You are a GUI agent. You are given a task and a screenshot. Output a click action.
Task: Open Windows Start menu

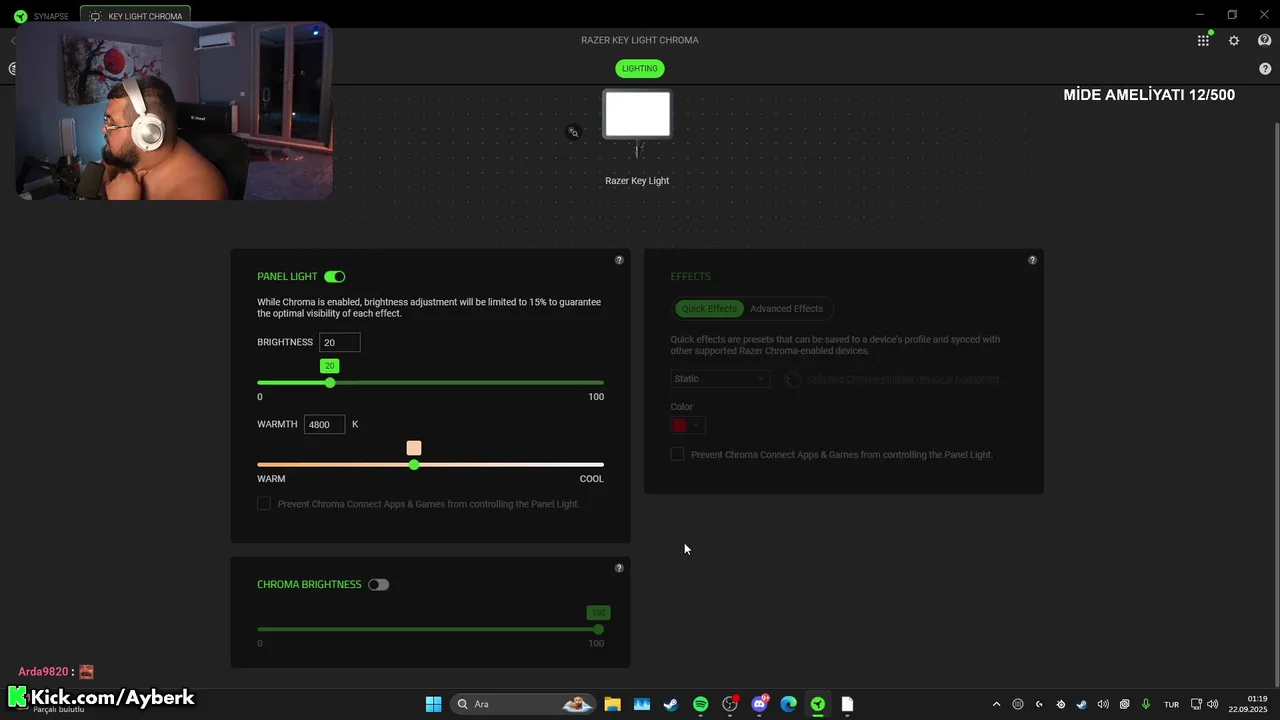coord(433,704)
